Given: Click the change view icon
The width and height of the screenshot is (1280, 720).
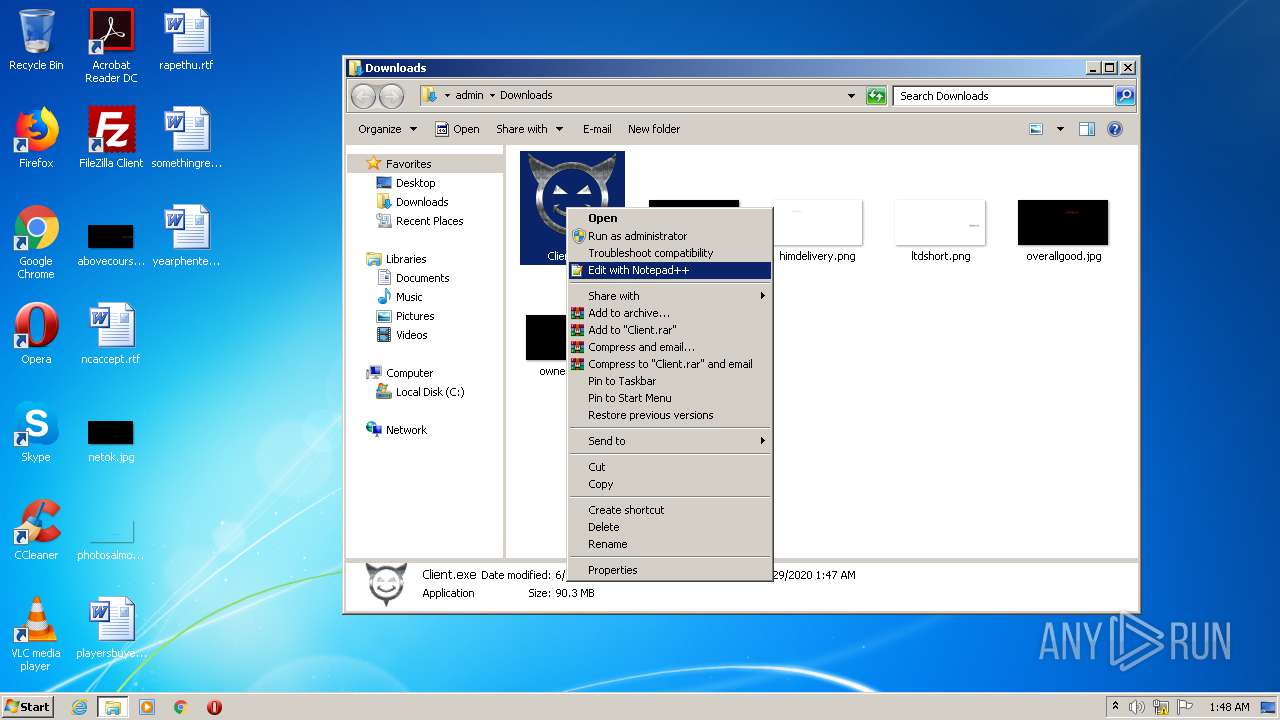Looking at the screenshot, I should click(x=1036, y=129).
